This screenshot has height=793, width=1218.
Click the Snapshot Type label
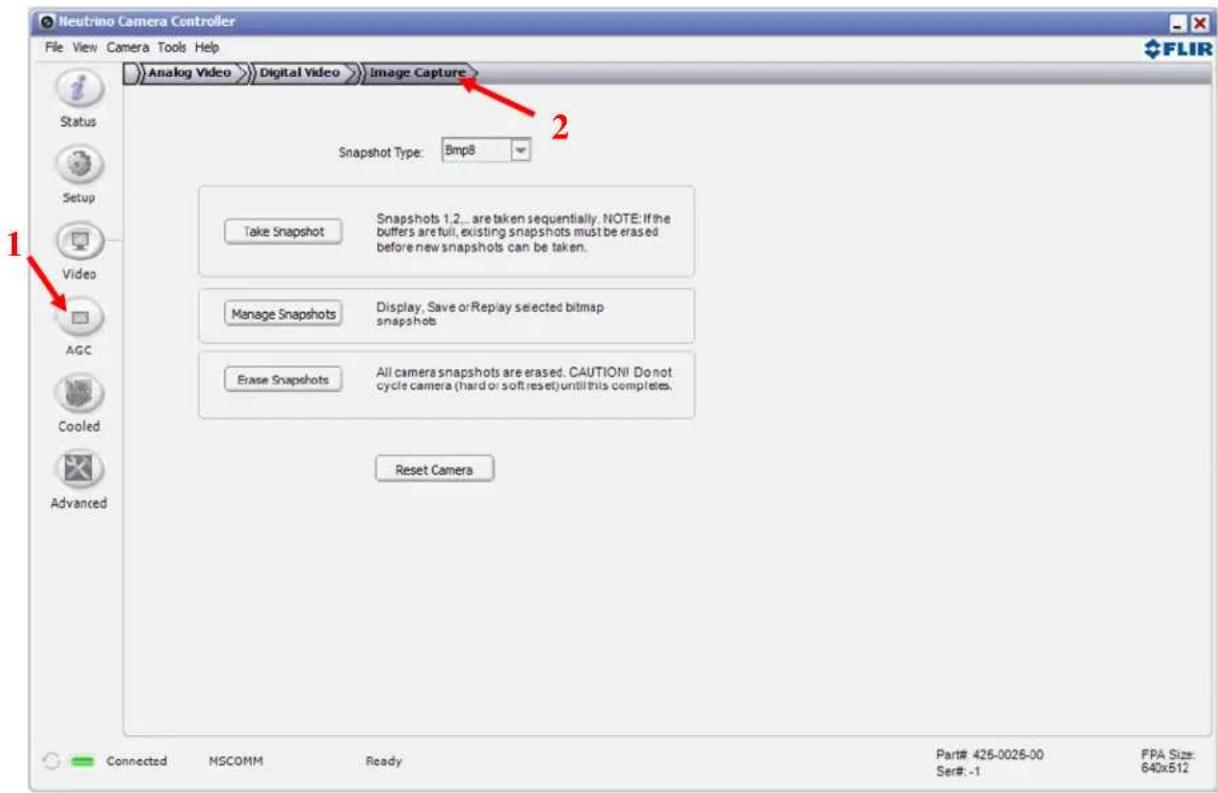pos(383,153)
